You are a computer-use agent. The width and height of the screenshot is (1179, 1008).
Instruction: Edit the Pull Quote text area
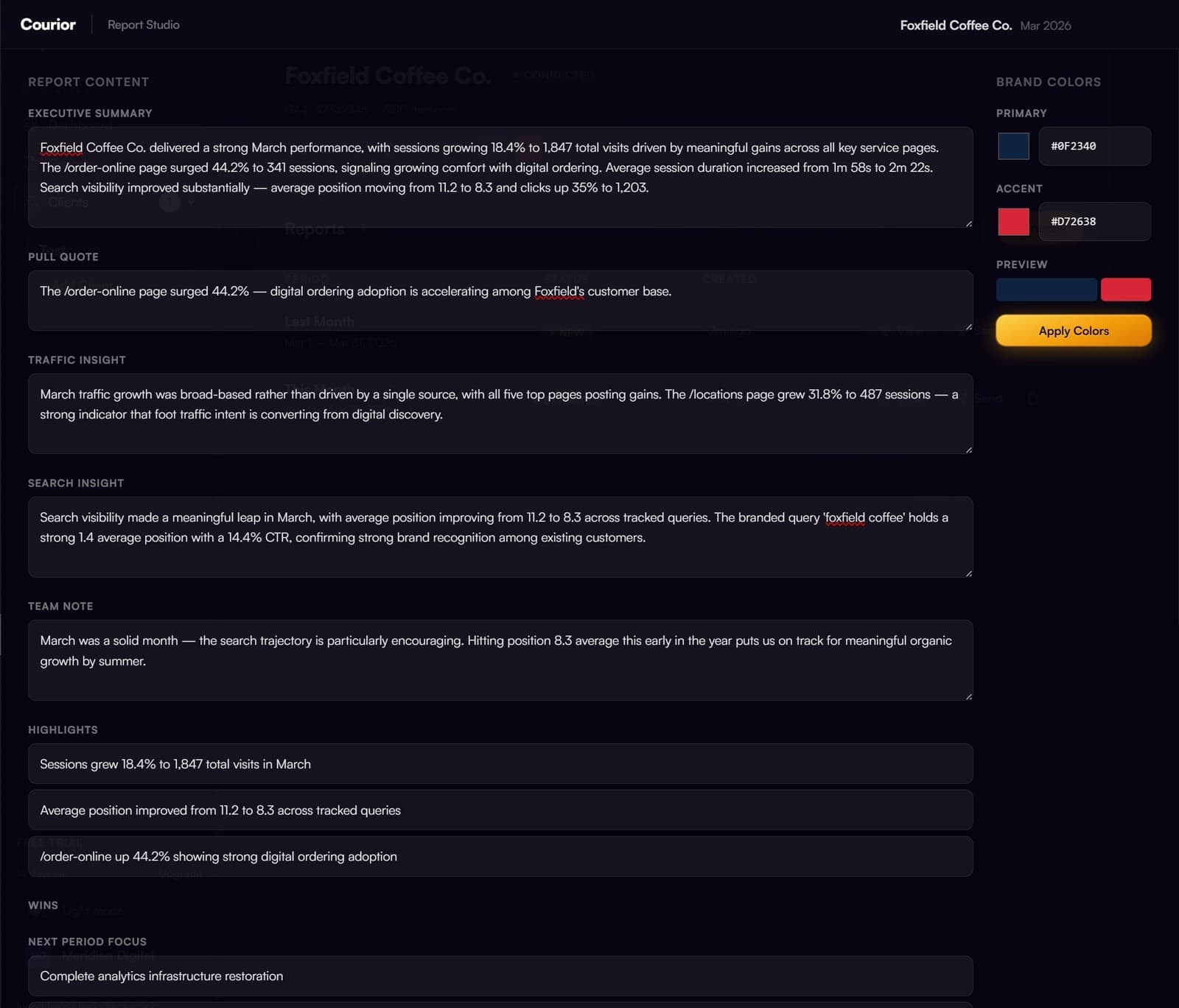pyautogui.click(x=500, y=301)
